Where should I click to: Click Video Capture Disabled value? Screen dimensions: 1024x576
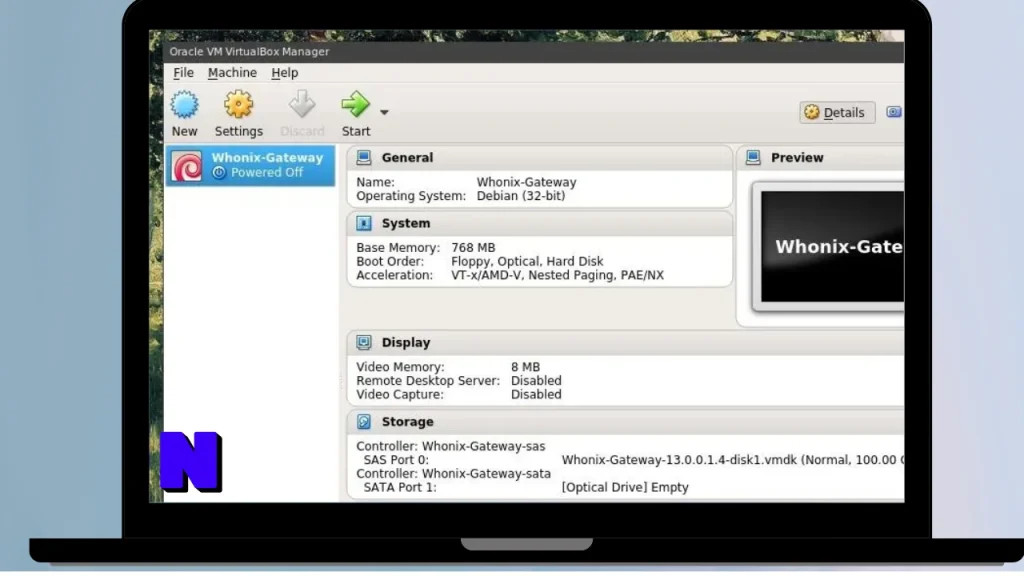tap(536, 394)
